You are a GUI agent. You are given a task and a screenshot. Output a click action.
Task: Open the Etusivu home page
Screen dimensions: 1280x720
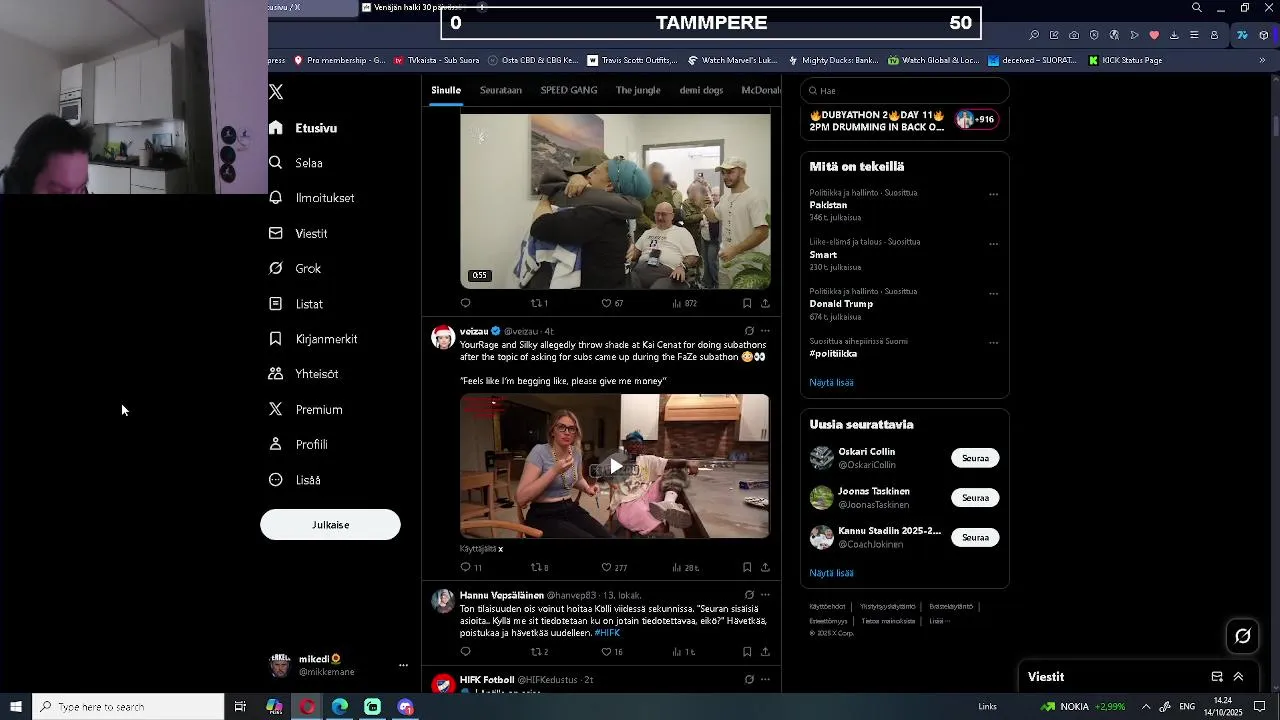click(303, 128)
